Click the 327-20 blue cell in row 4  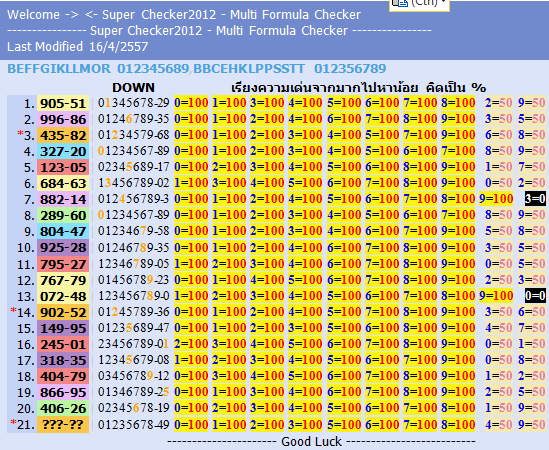coord(63,152)
